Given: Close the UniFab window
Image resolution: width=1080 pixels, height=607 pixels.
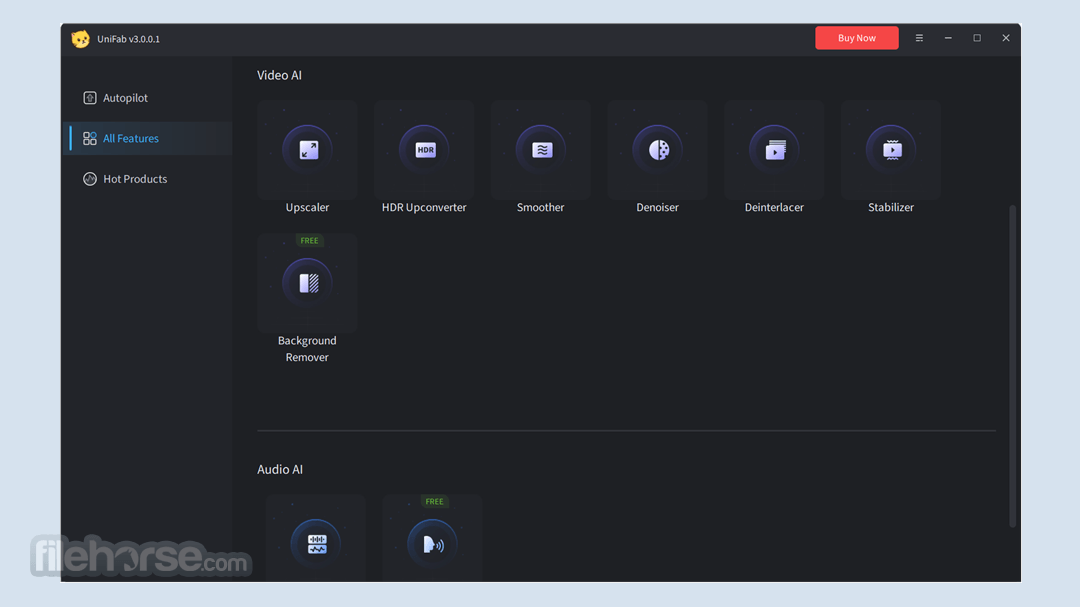Looking at the screenshot, I should pos(1006,38).
